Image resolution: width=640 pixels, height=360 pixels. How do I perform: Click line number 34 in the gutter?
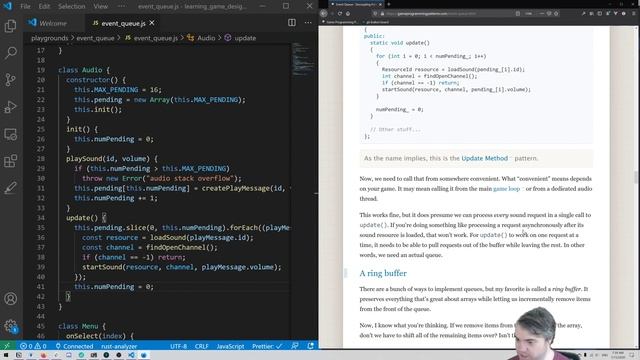(x=40, y=218)
